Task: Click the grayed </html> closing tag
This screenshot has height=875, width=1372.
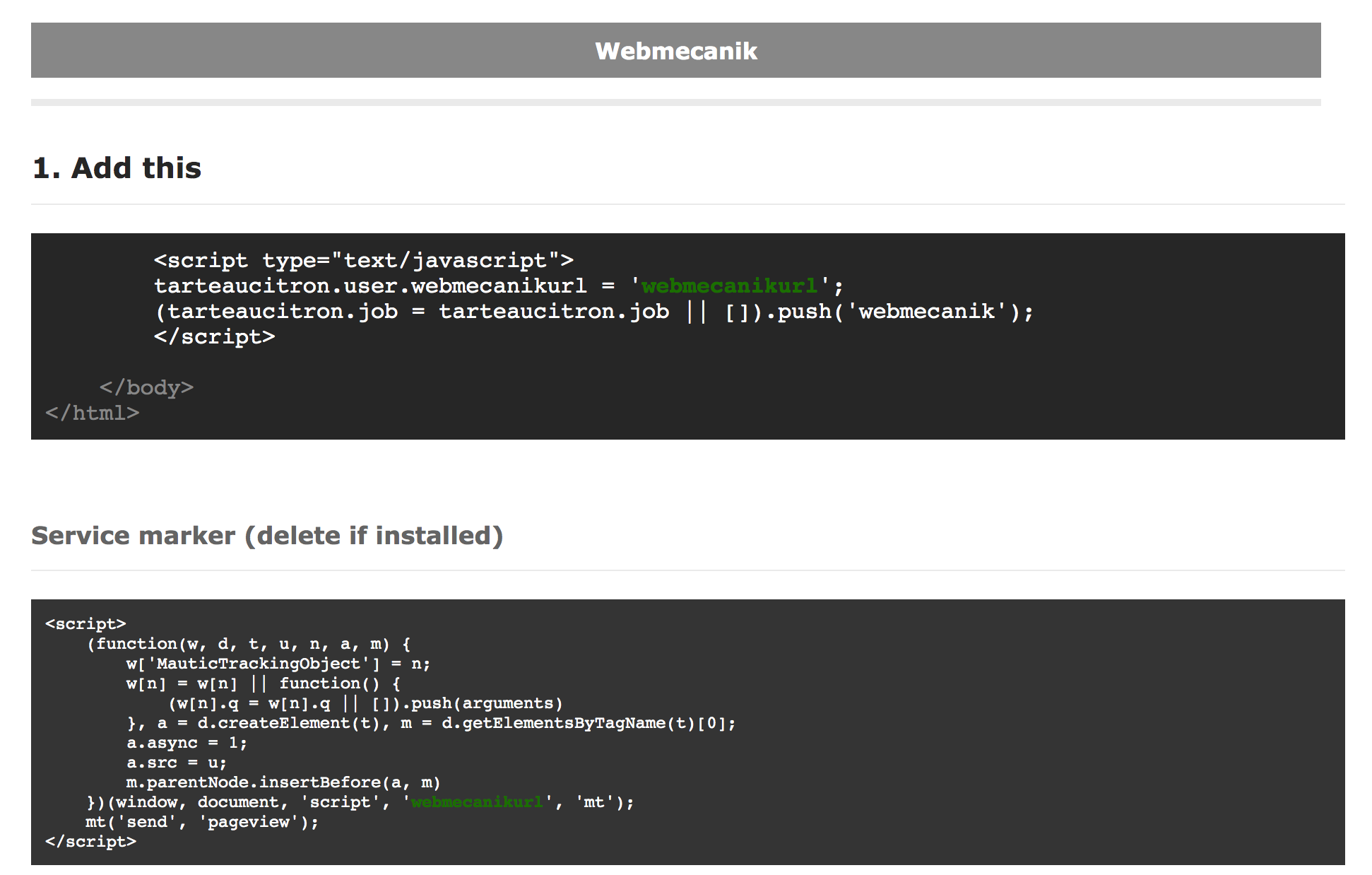Action: point(93,413)
